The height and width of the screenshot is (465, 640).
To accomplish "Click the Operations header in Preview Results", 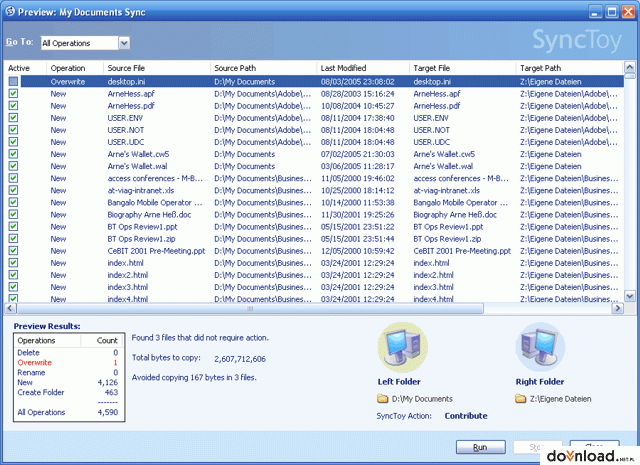I will click(47, 340).
